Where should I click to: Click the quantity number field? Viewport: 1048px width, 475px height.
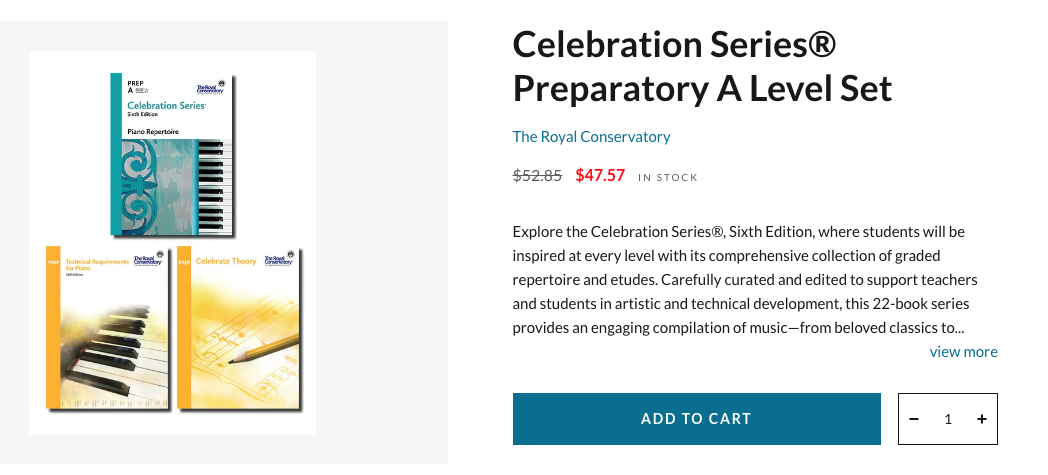(948, 419)
